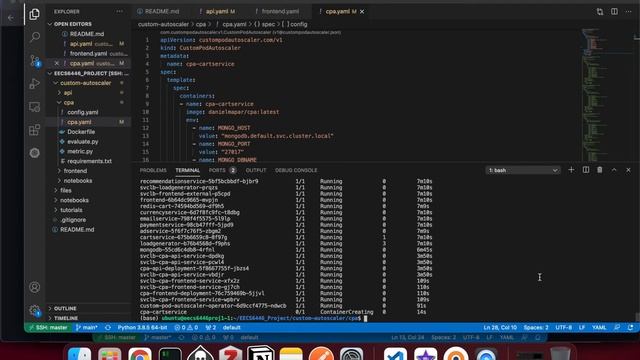Open editor more actions ellipsis
Image resolution: width=640 pixels, height=360 pixels.
[x=628, y=11]
